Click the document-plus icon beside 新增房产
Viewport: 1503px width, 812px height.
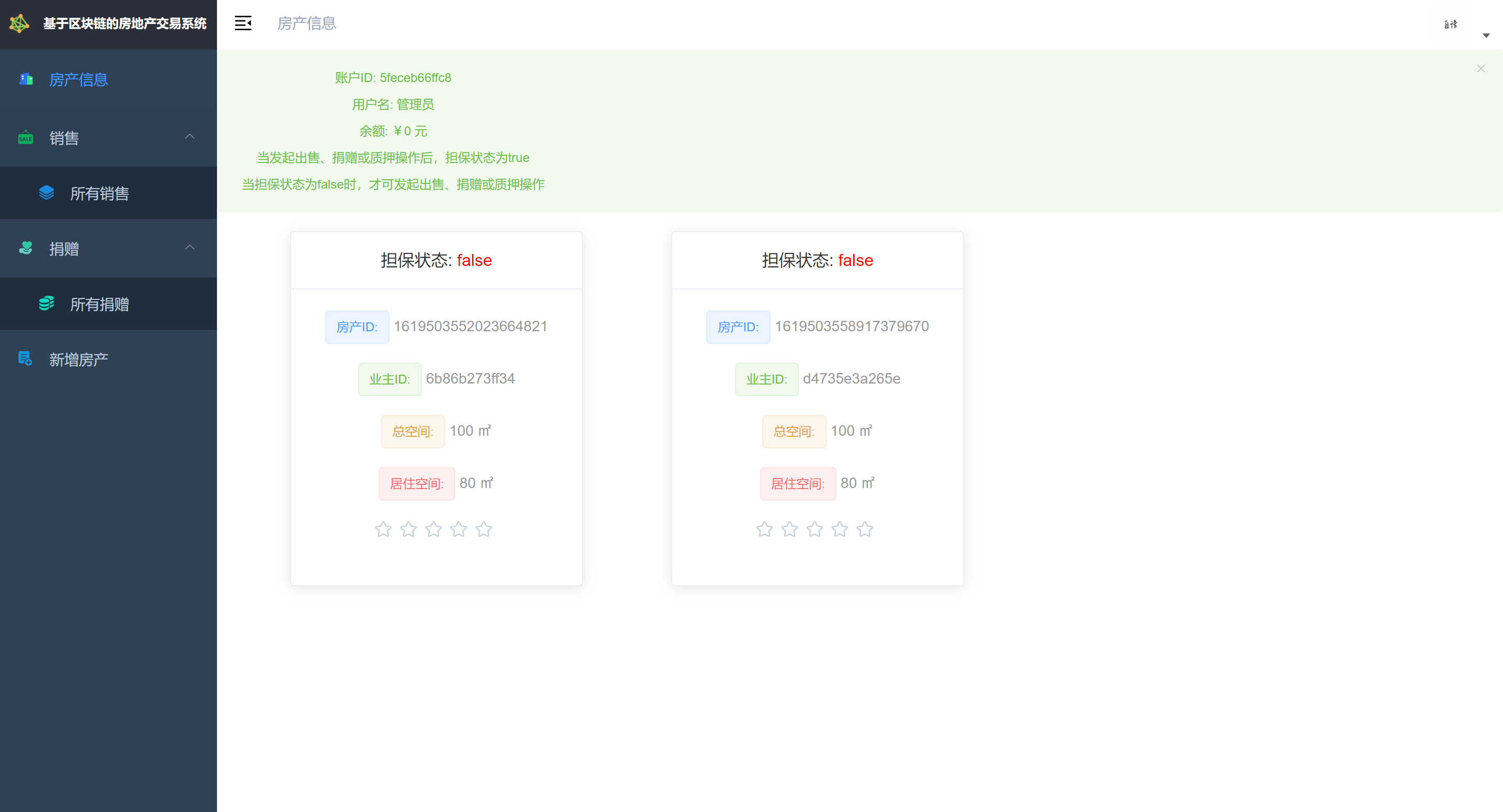(25, 359)
